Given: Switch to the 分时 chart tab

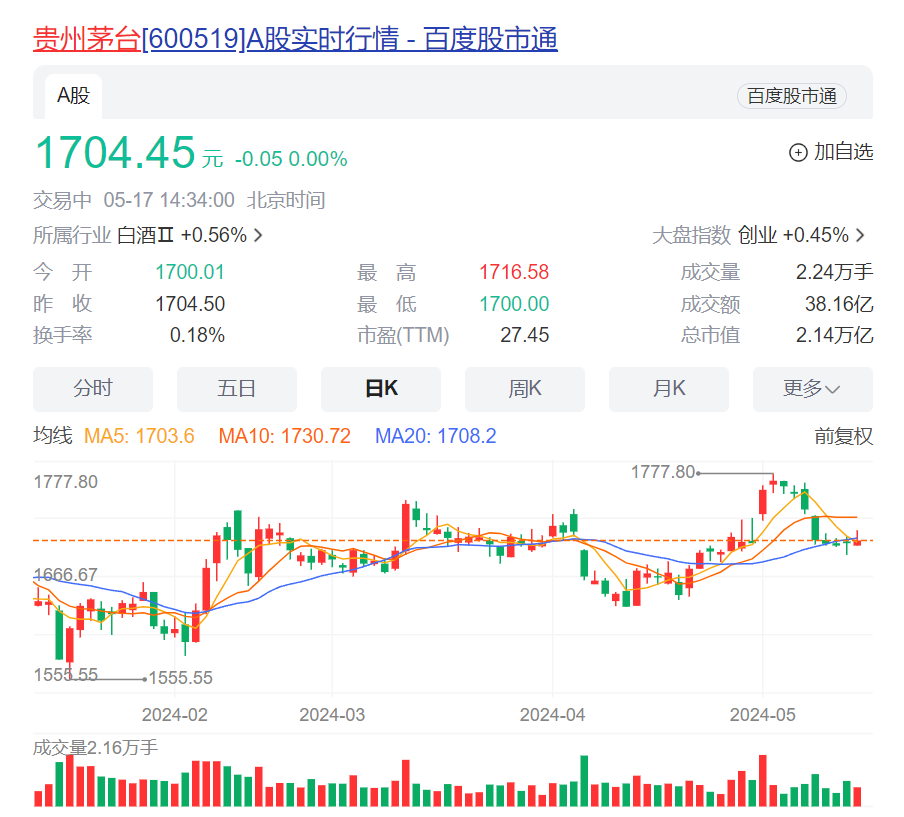Looking at the screenshot, I should click(x=93, y=389).
